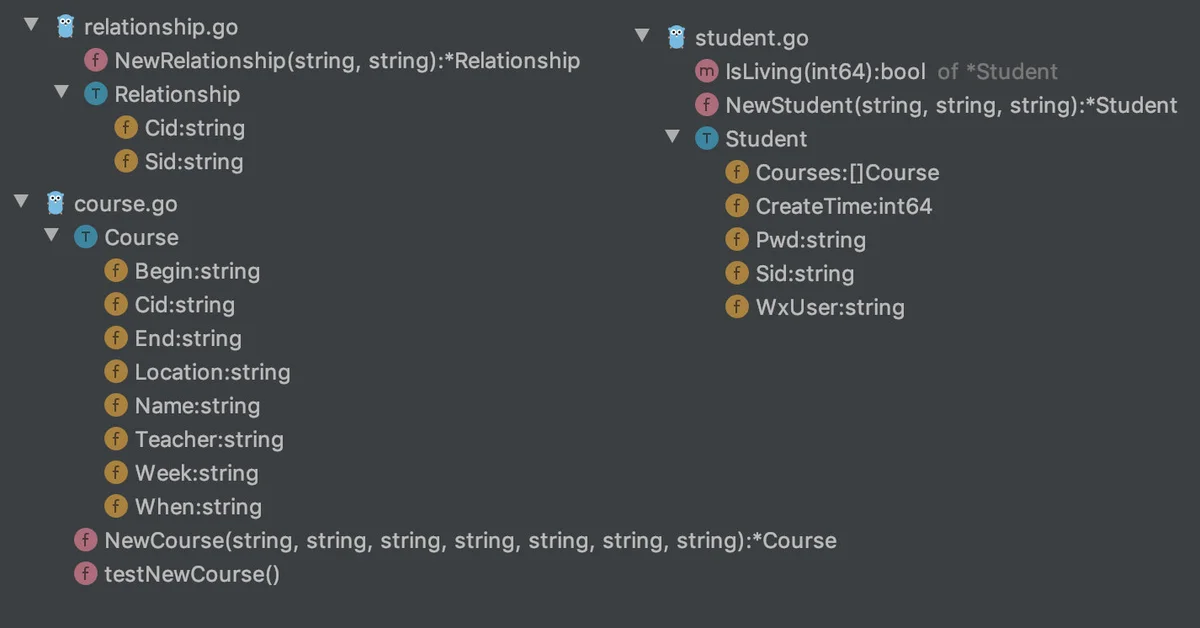Viewport: 1200px width, 628px height.
Task: Click the blue type icon beside Course
Action: (x=86, y=237)
